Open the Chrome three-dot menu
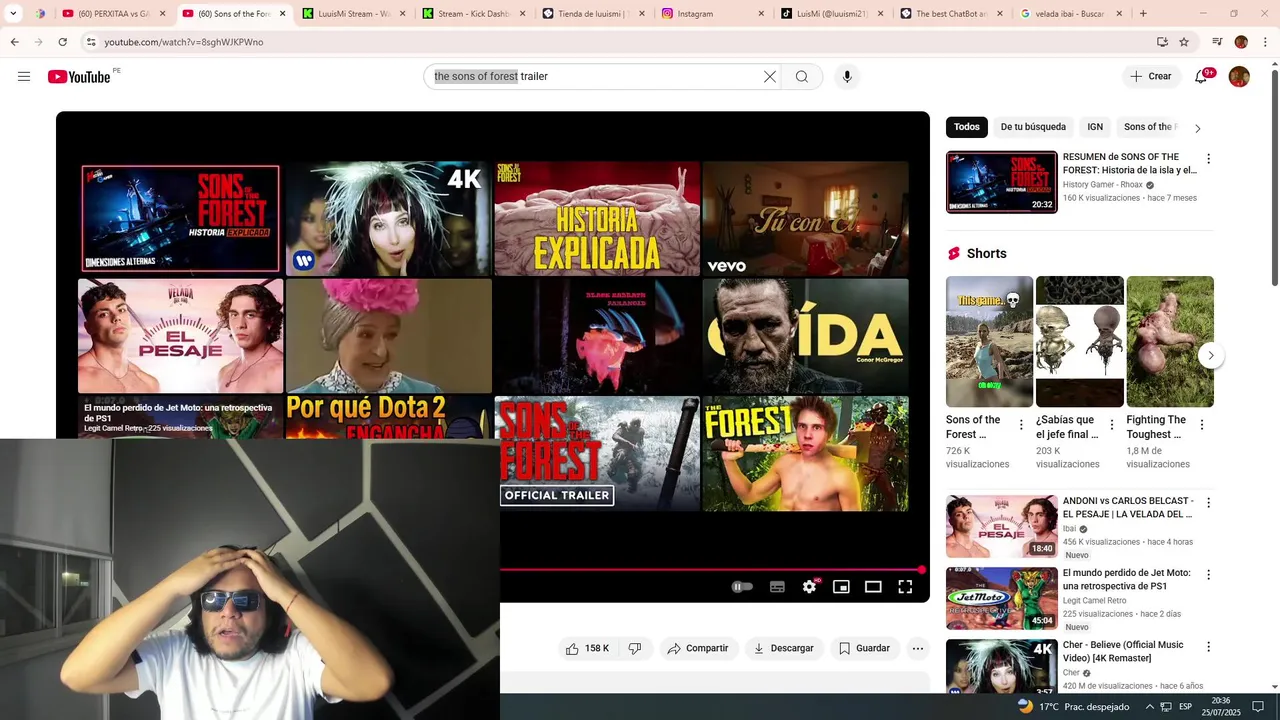1280x720 pixels. coord(1264,42)
